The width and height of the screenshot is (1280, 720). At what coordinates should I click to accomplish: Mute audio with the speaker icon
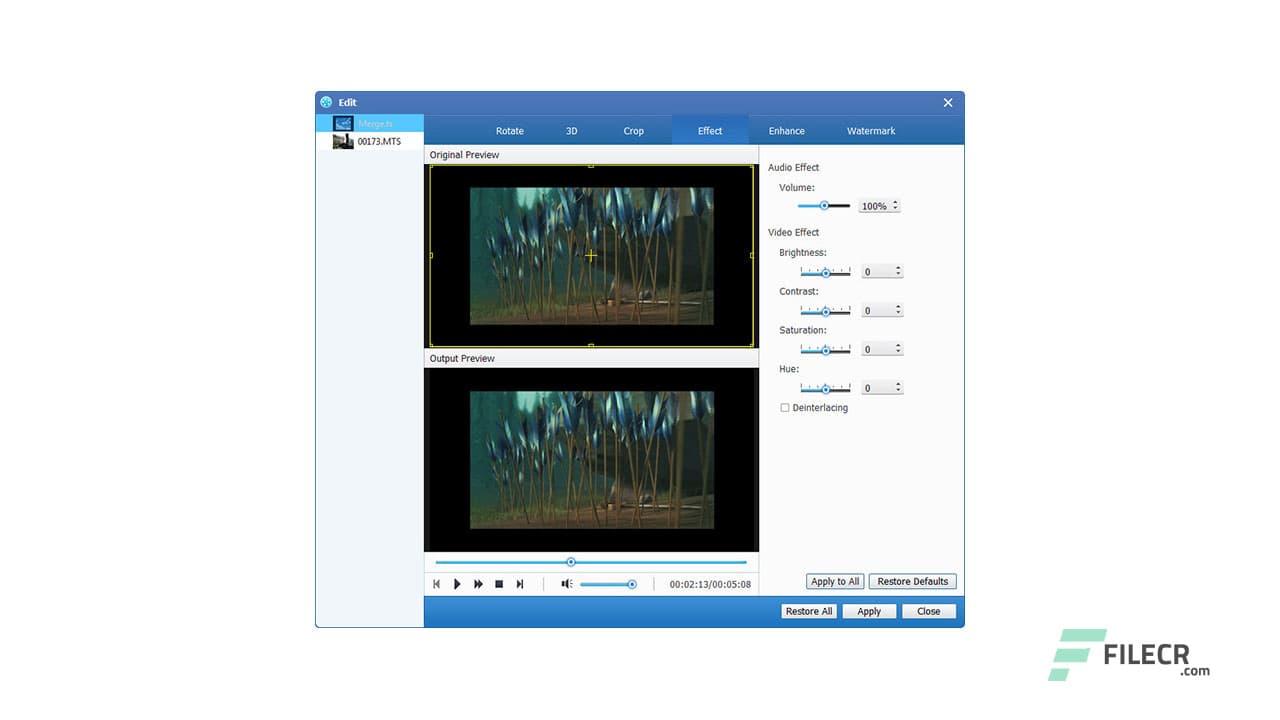pyautogui.click(x=566, y=583)
